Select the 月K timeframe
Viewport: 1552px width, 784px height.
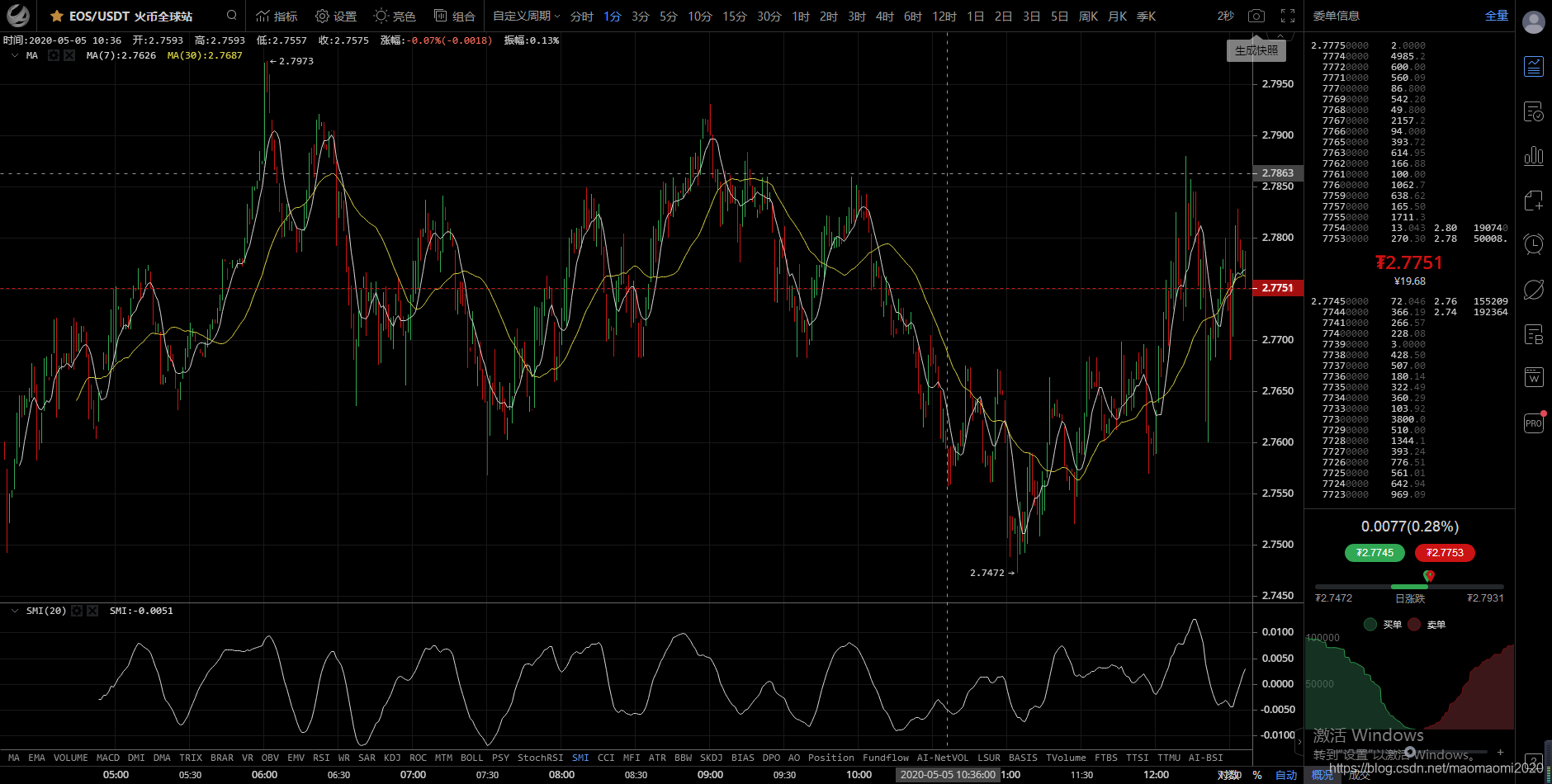pyautogui.click(x=1117, y=16)
